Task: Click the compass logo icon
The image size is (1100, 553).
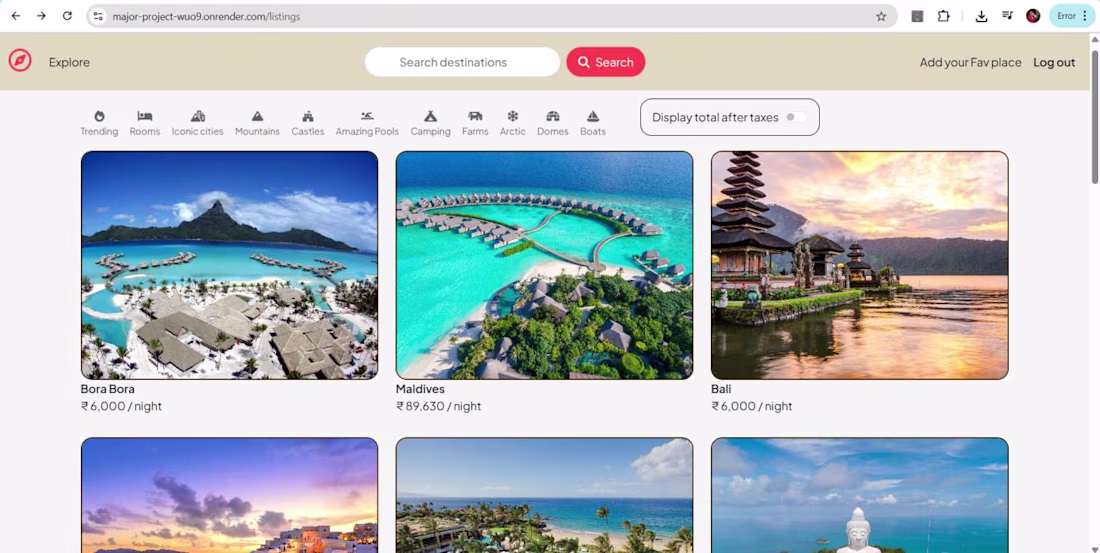Action: pos(20,61)
